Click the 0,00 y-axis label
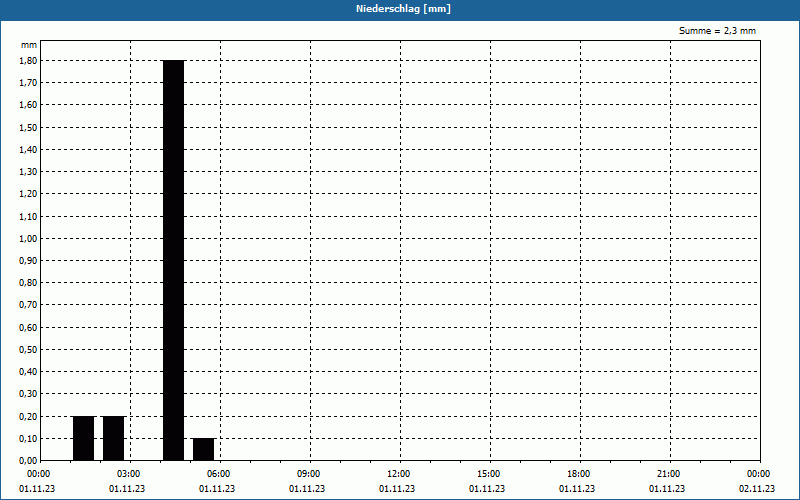 coord(28,461)
